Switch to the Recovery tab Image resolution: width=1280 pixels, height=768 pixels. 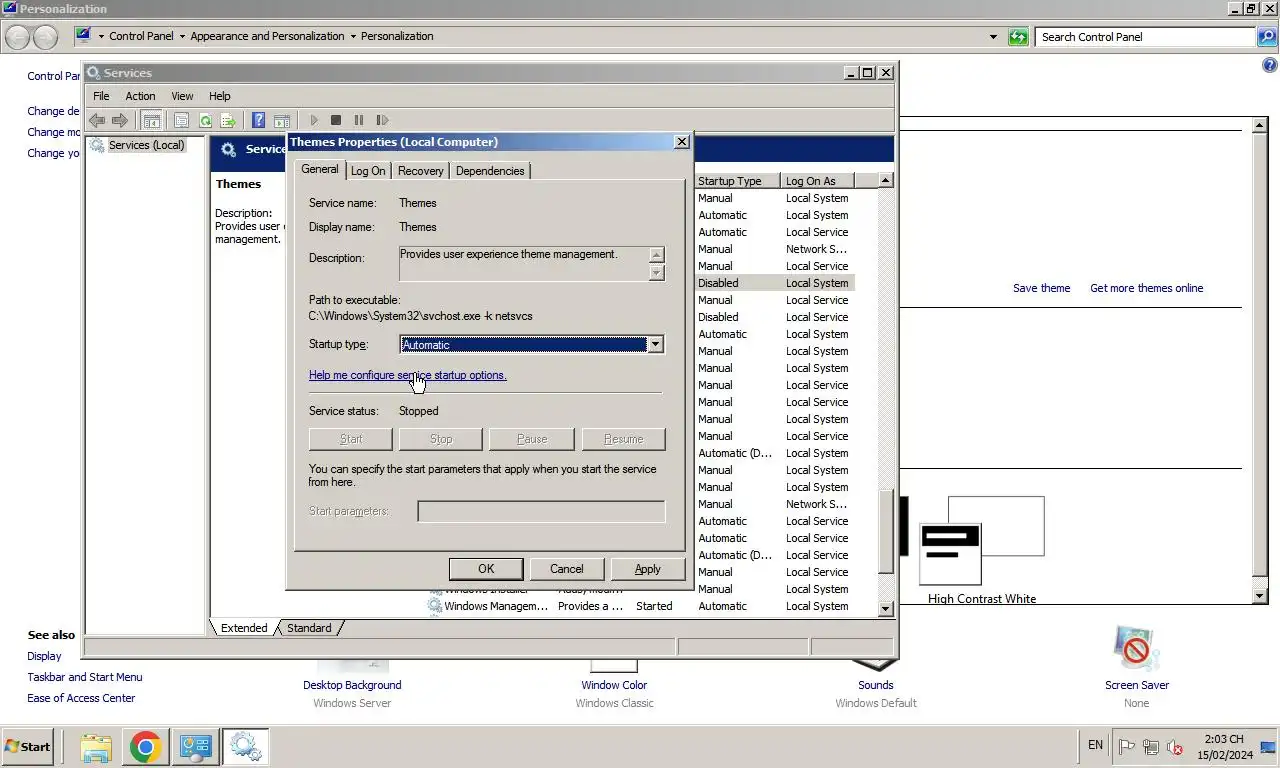(420, 171)
